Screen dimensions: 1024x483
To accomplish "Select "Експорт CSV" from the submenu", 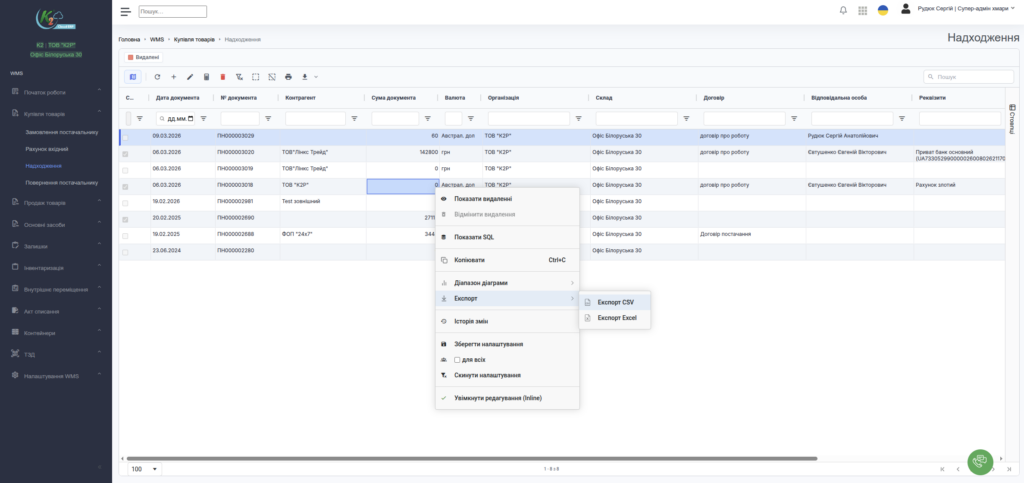I will coord(615,301).
